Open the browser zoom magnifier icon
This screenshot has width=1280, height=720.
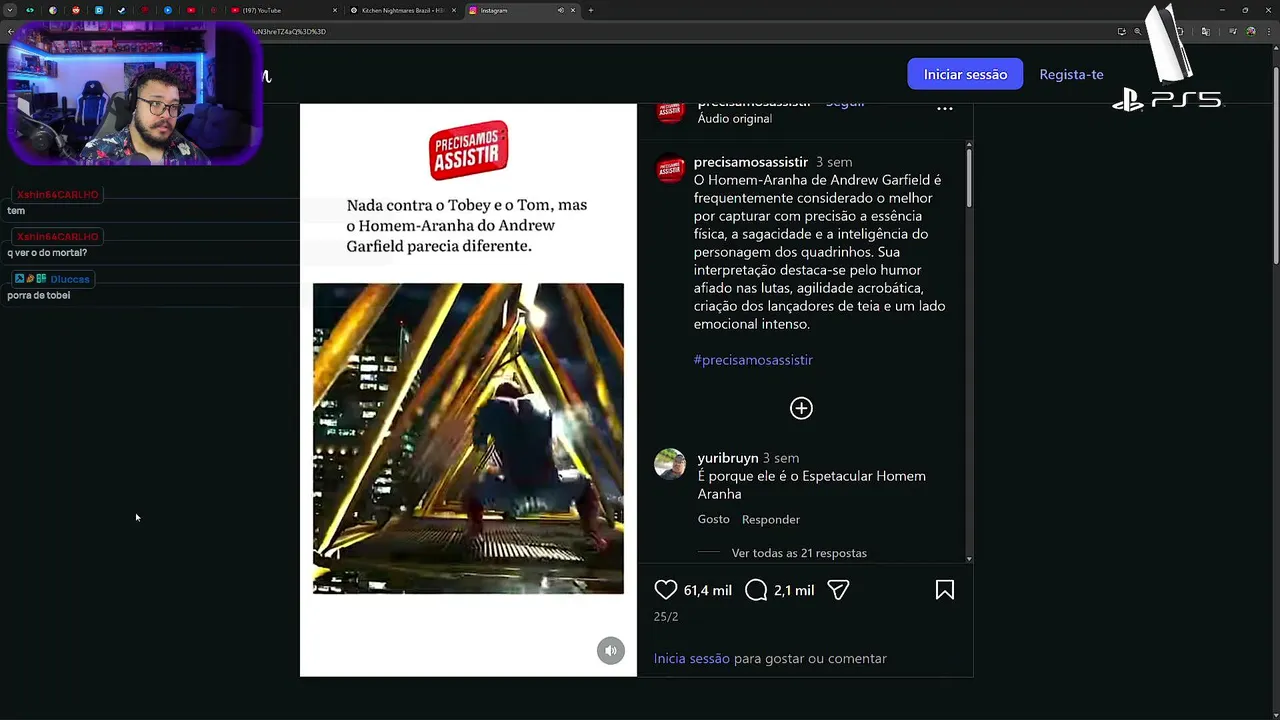(1138, 31)
